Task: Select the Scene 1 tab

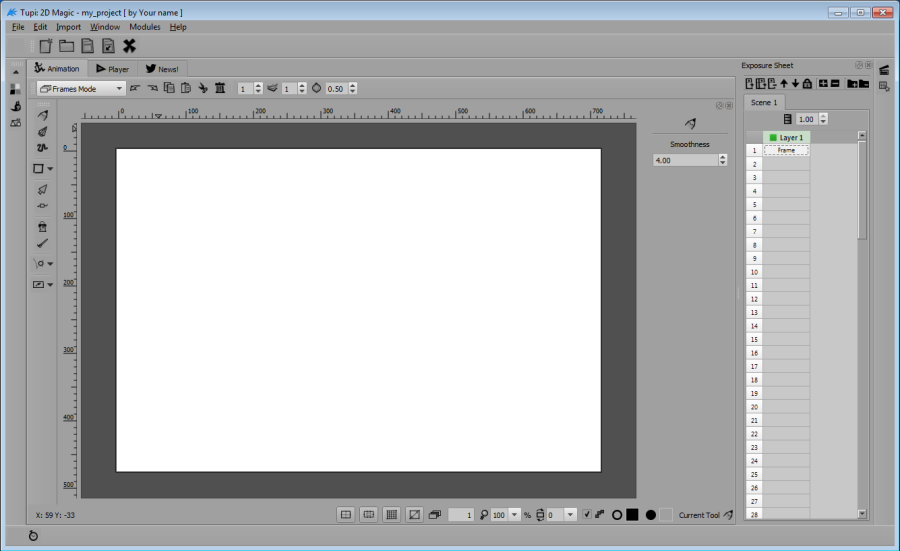Action: (766, 102)
